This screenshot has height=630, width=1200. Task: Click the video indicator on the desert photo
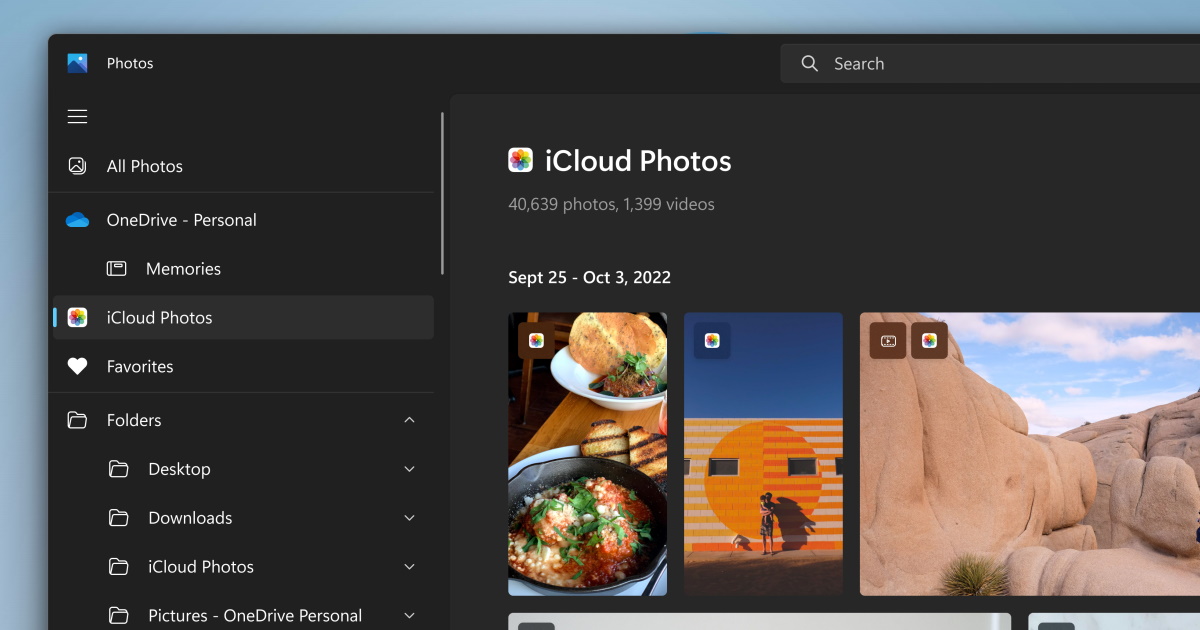coord(888,340)
